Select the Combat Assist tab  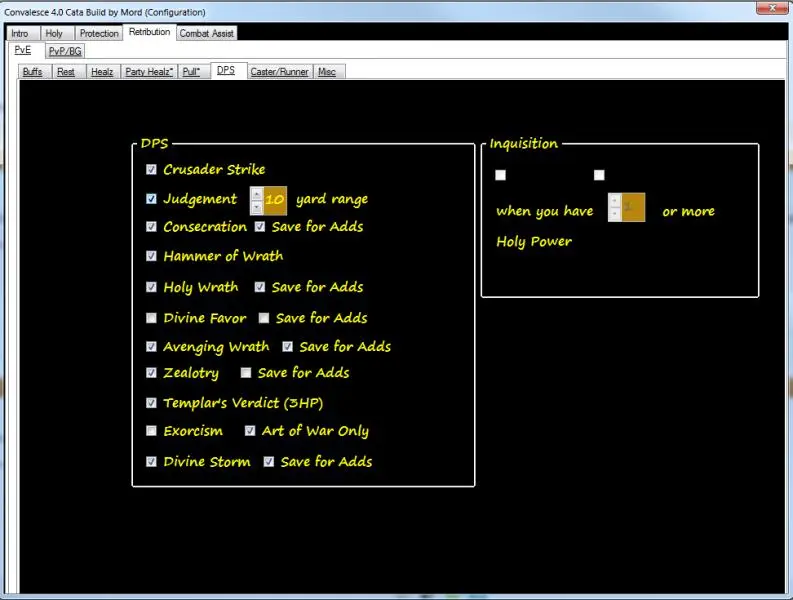coord(207,33)
